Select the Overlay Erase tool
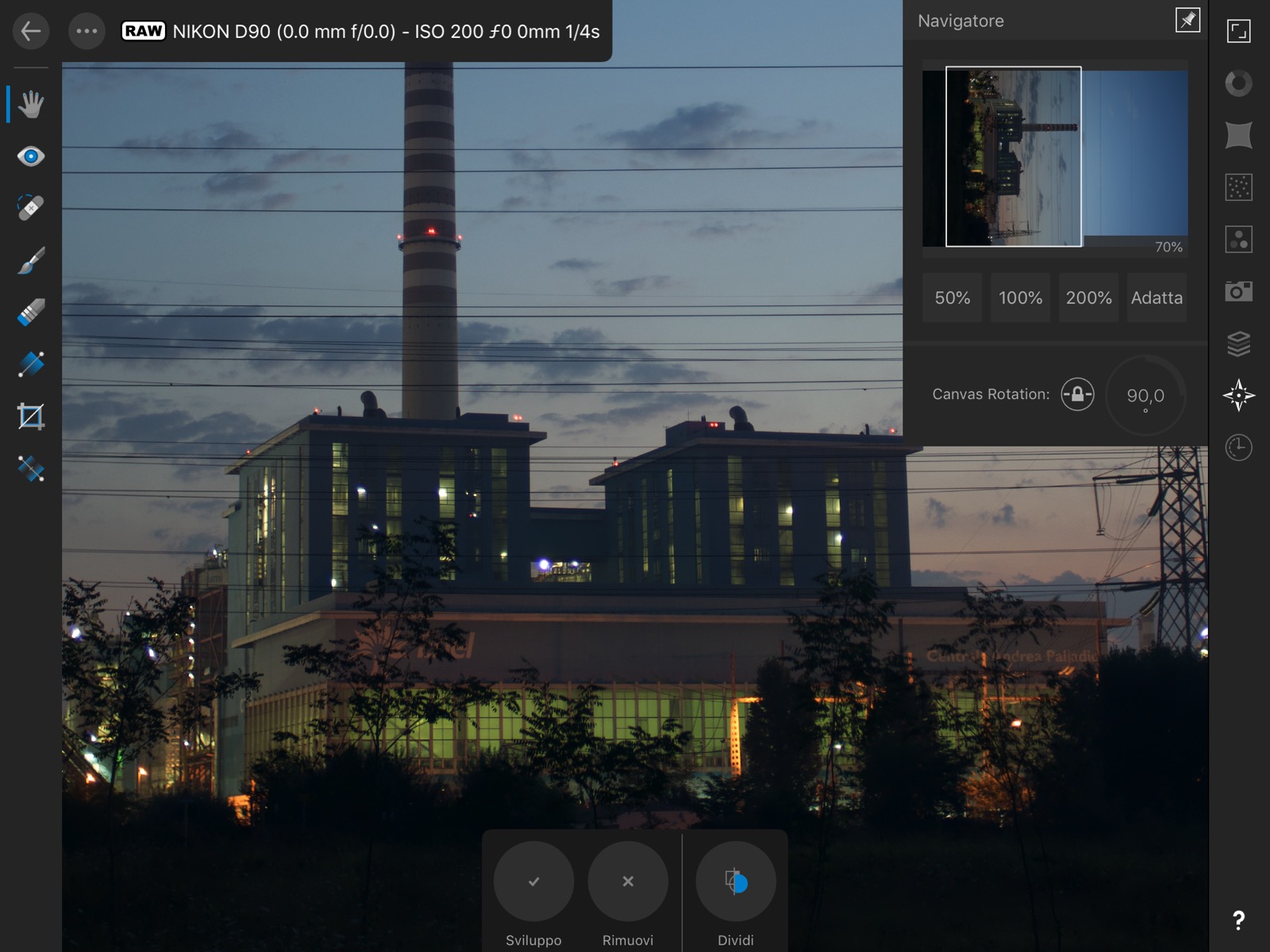The width and height of the screenshot is (1270, 952). [x=31, y=313]
